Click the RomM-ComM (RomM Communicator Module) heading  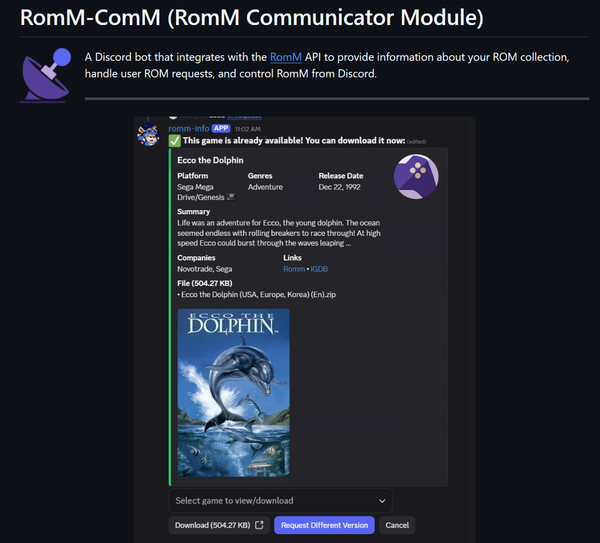252,18
